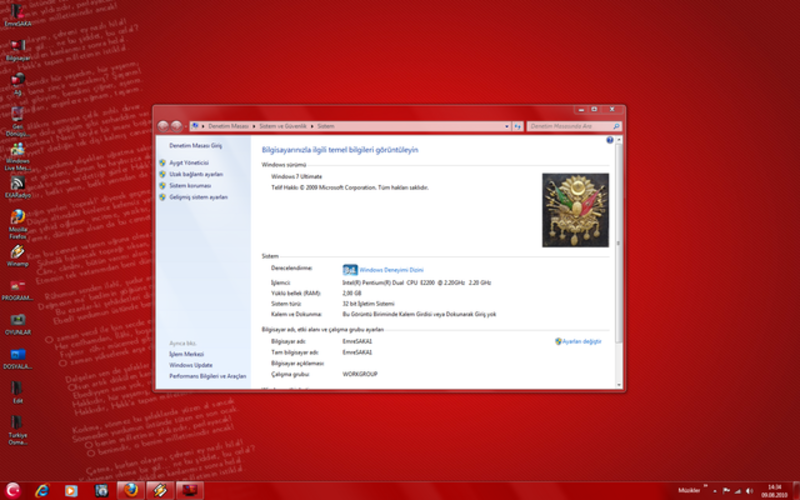The image size is (800, 500).
Task: Click the scrollbar up arrow
Action: point(619,140)
